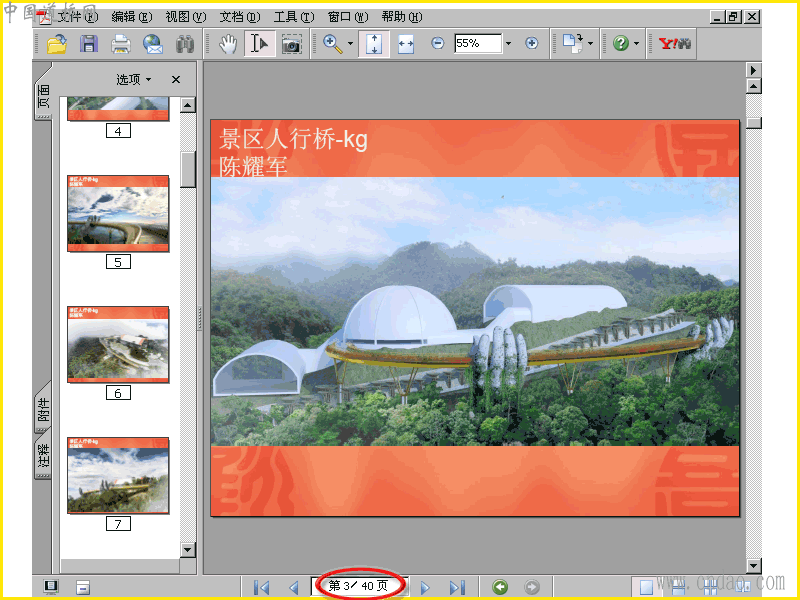
Task: Click the 55% zoom input field
Action: (x=478, y=43)
